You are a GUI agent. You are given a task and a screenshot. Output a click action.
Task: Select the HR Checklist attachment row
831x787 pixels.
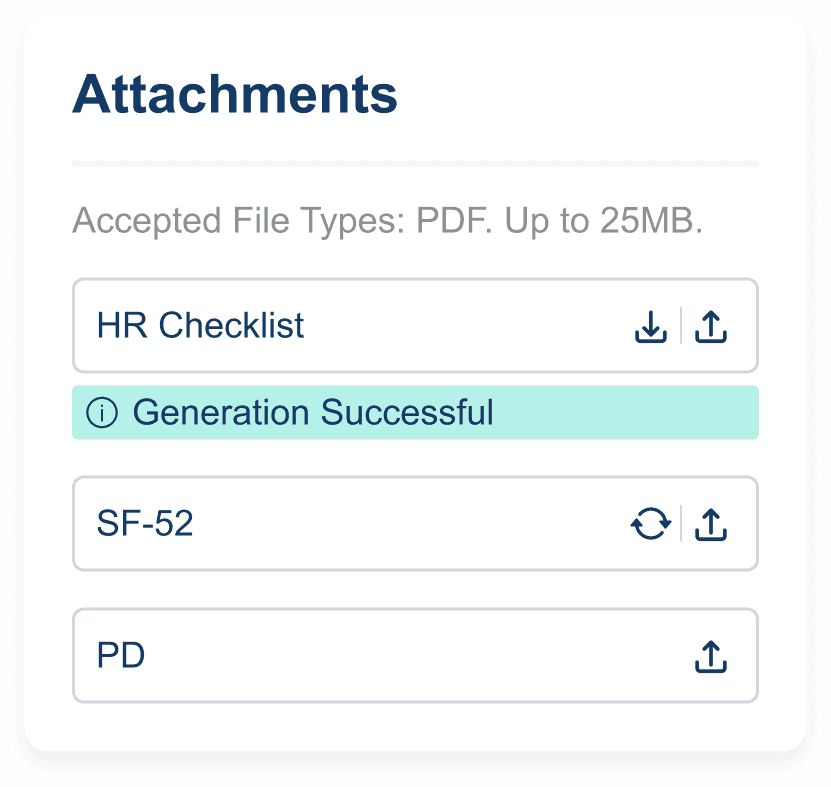coord(415,325)
